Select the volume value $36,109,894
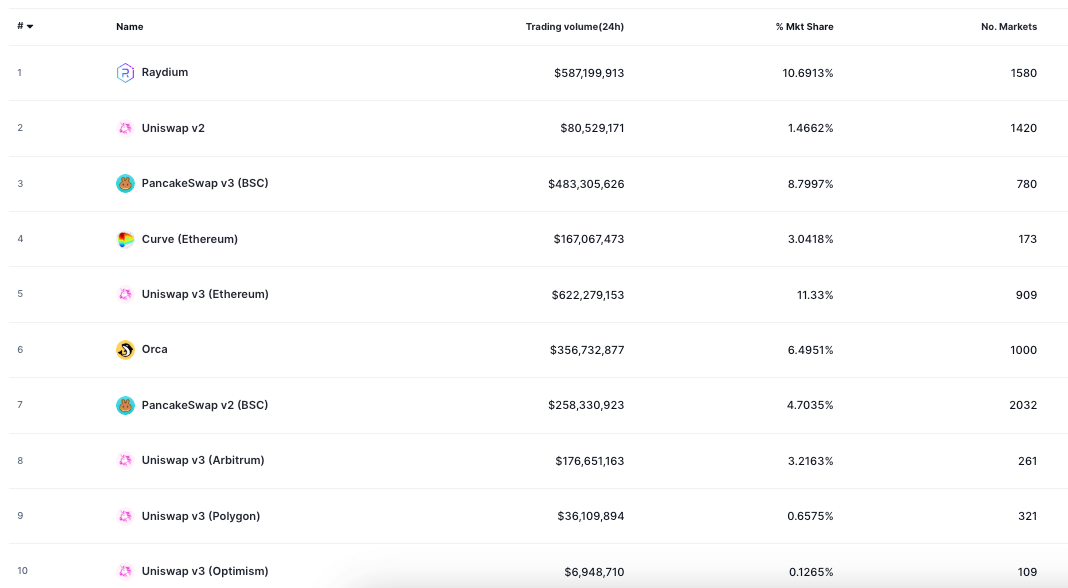Screen dimensions: 1068x588 (x=591, y=516)
